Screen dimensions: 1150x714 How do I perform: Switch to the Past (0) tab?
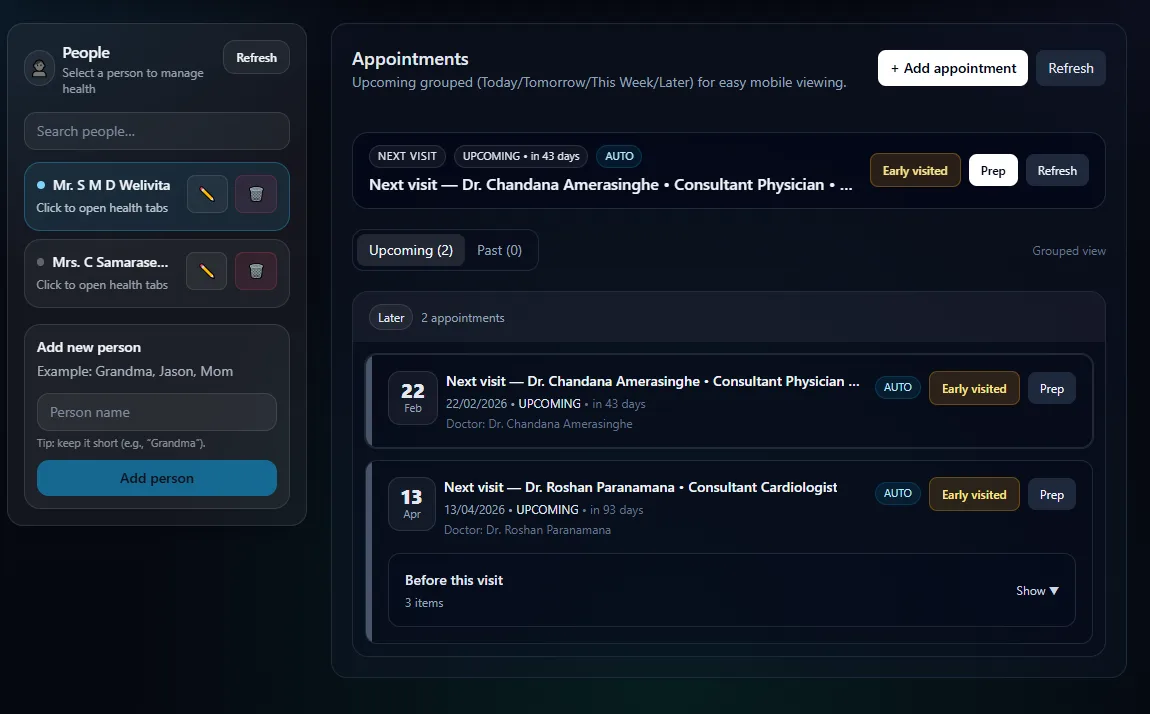499,250
